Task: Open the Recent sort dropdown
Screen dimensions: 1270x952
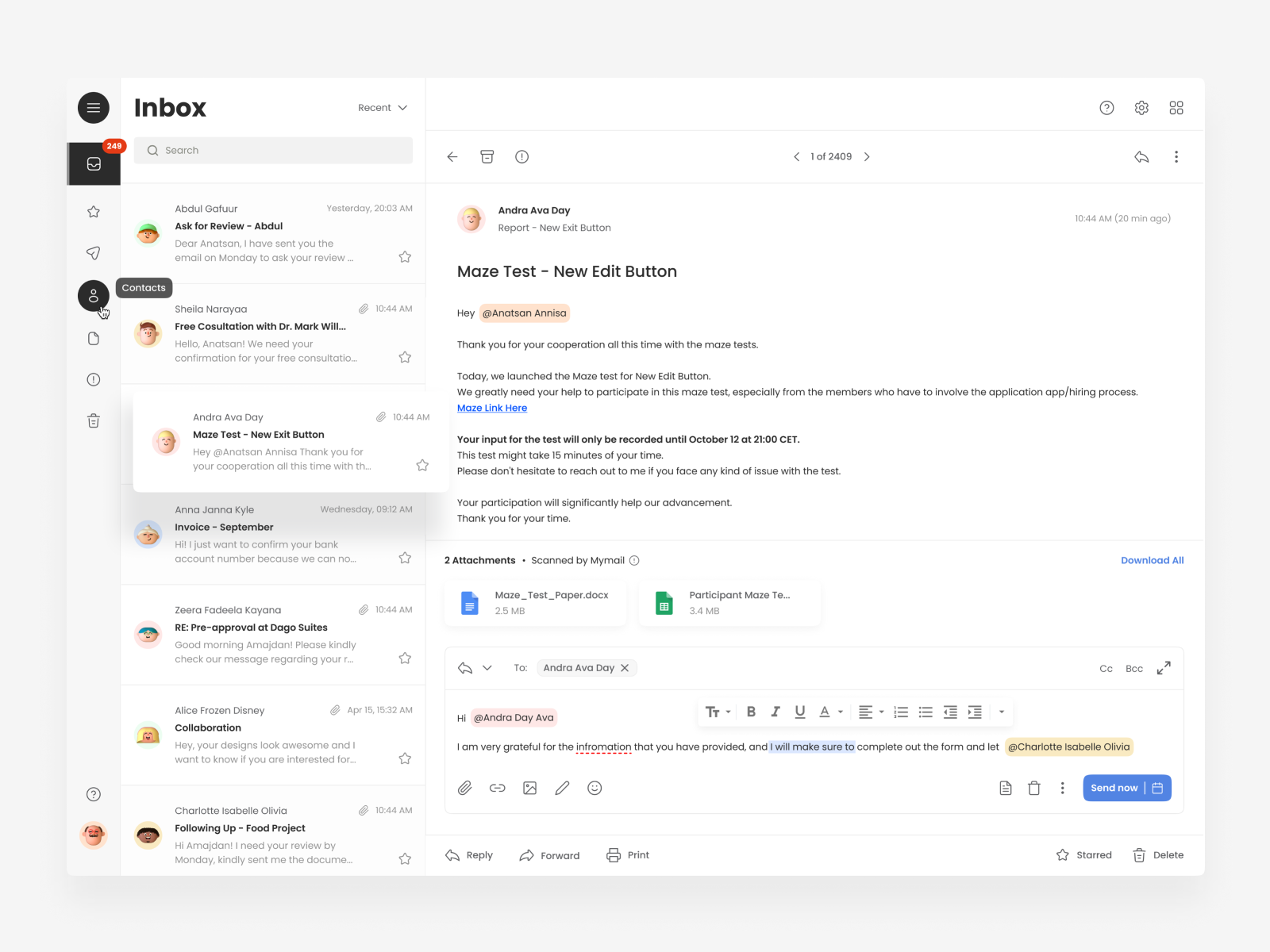Action: (383, 107)
